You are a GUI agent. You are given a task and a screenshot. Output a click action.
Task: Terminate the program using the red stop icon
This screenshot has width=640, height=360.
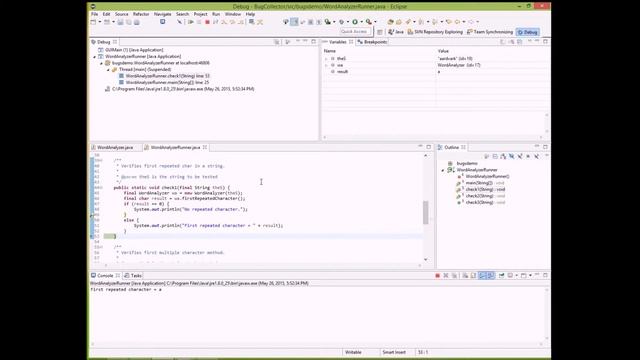(207, 22)
